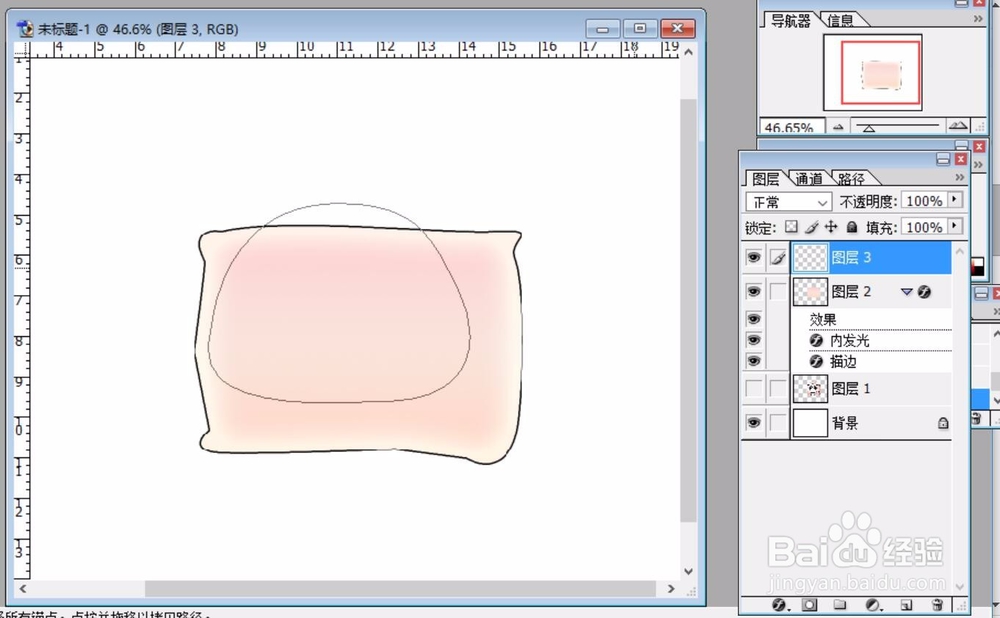Click the lock all padlock icon
This screenshot has width=1000, height=618.
(851, 226)
